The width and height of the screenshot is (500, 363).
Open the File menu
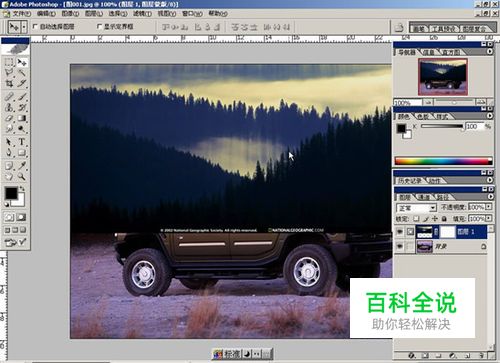tap(21, 14)
